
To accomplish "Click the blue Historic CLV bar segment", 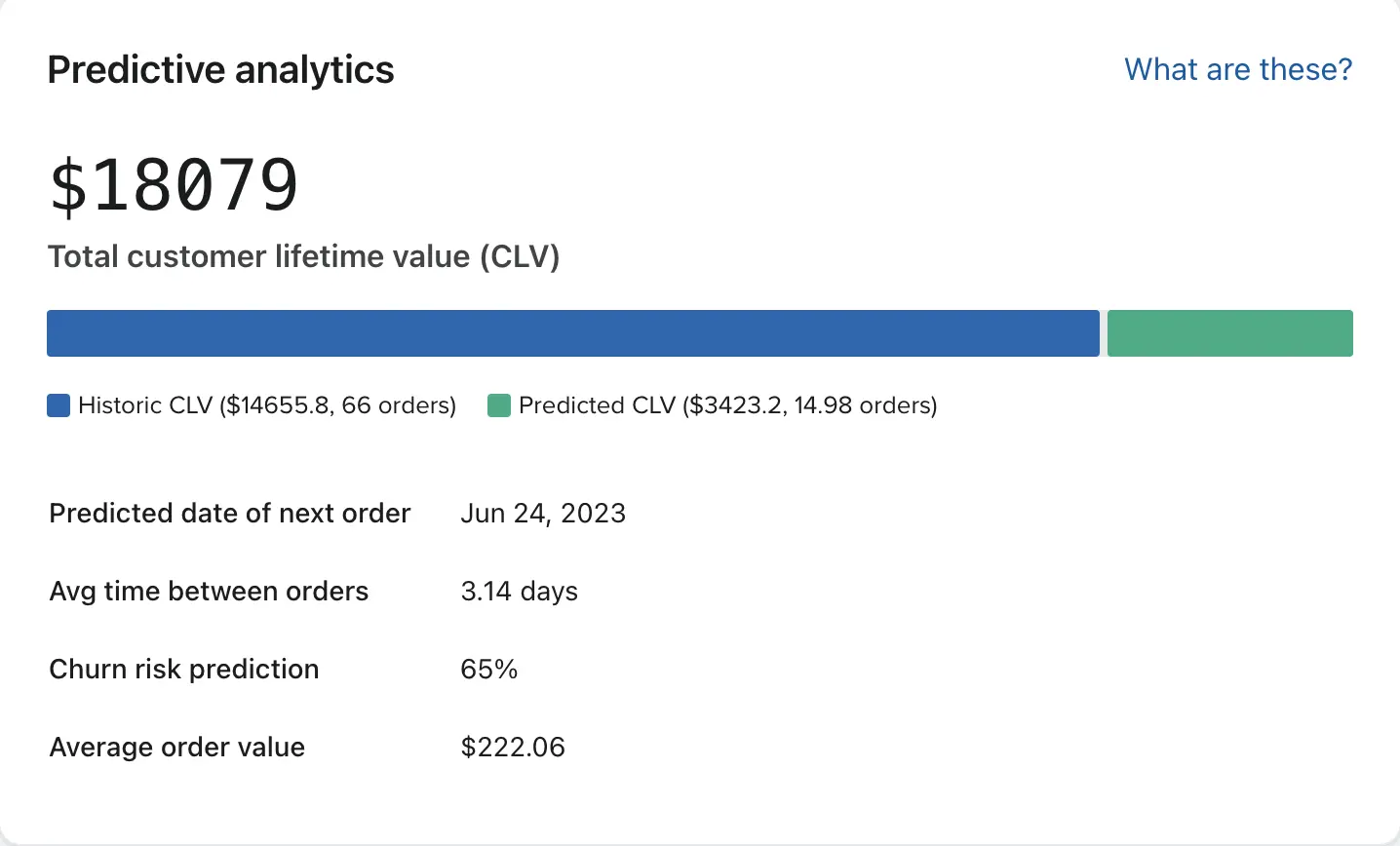I will [x=573, y=333].
